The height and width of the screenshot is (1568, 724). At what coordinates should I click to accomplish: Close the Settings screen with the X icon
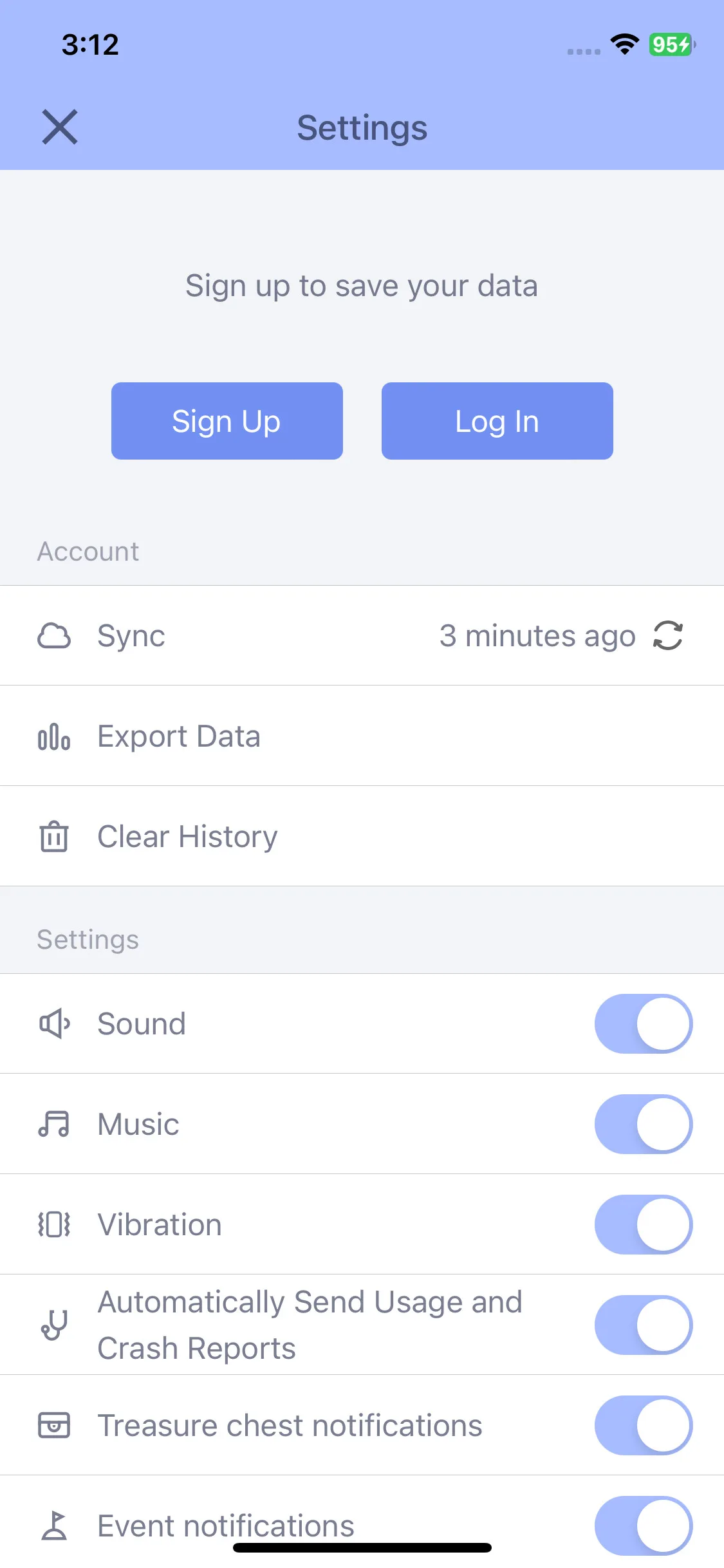(x=60, y=127)
